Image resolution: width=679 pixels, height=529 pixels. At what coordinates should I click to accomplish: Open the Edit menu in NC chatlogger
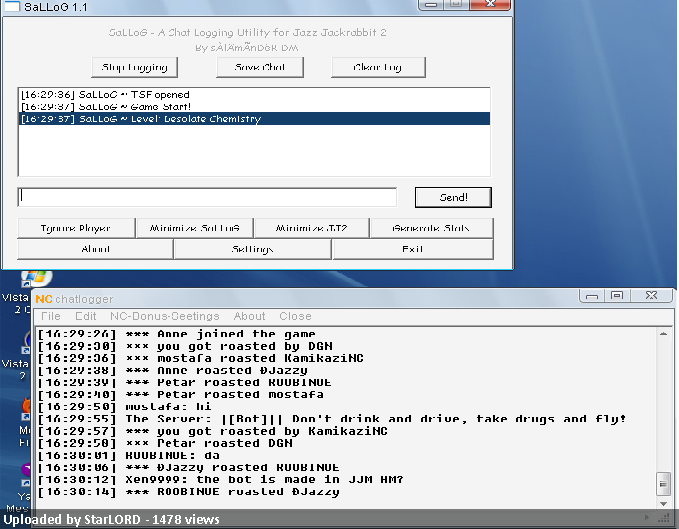(85, 316)
